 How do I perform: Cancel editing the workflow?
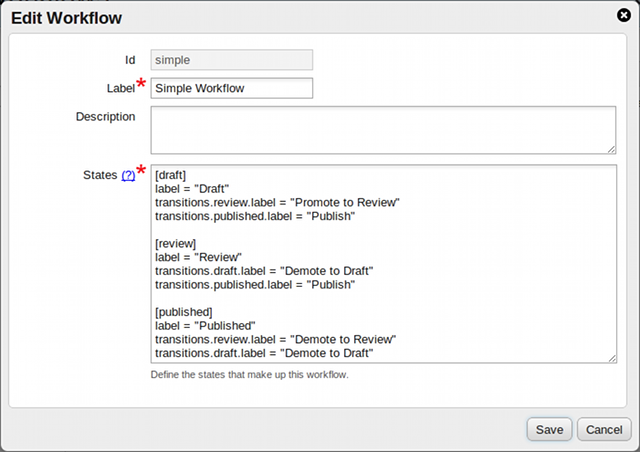click(x=604, y=429)
